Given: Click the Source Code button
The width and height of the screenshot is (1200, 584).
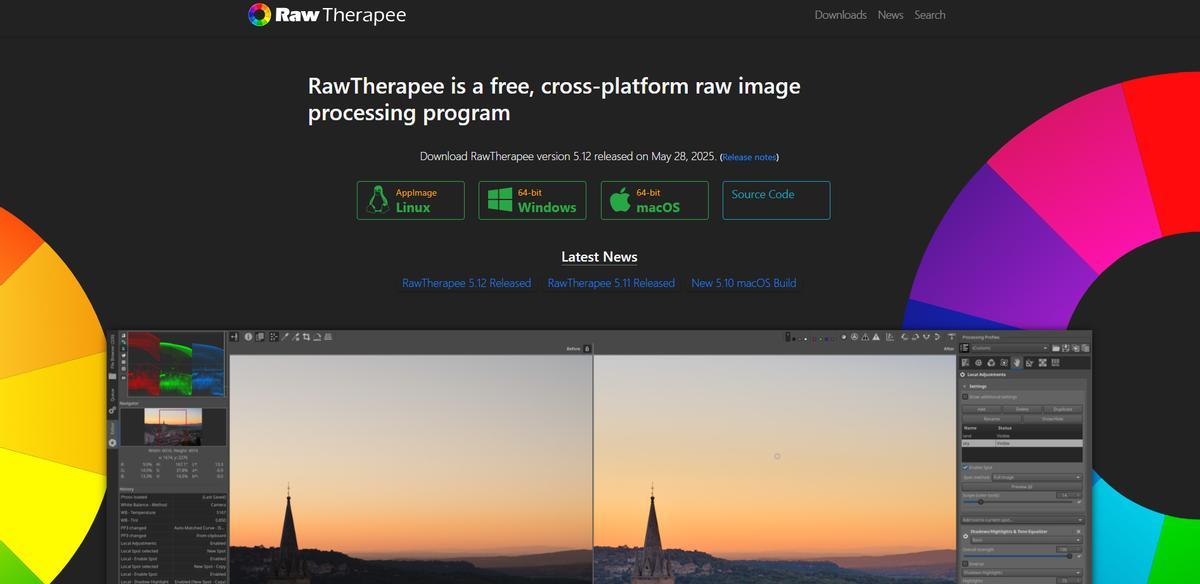Looking at the screenshot, I should point(776,200).
